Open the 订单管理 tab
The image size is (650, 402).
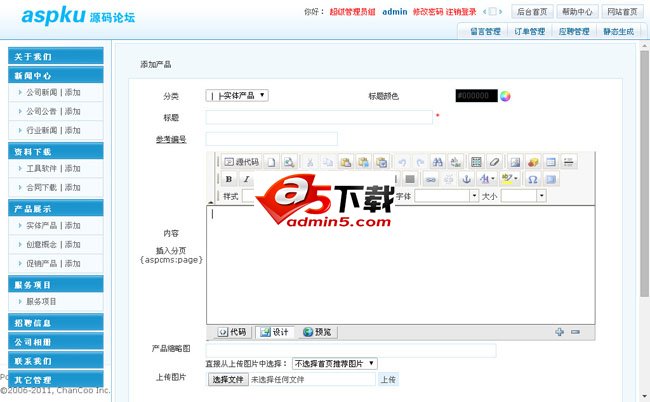point(530,31)
